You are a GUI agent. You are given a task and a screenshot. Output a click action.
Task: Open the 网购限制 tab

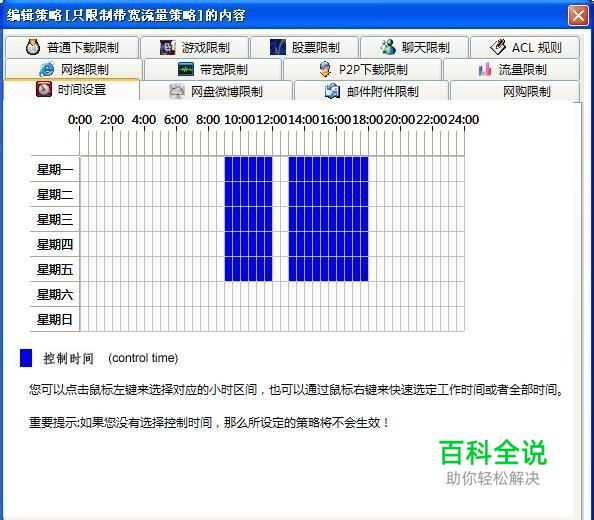(515, 91)
